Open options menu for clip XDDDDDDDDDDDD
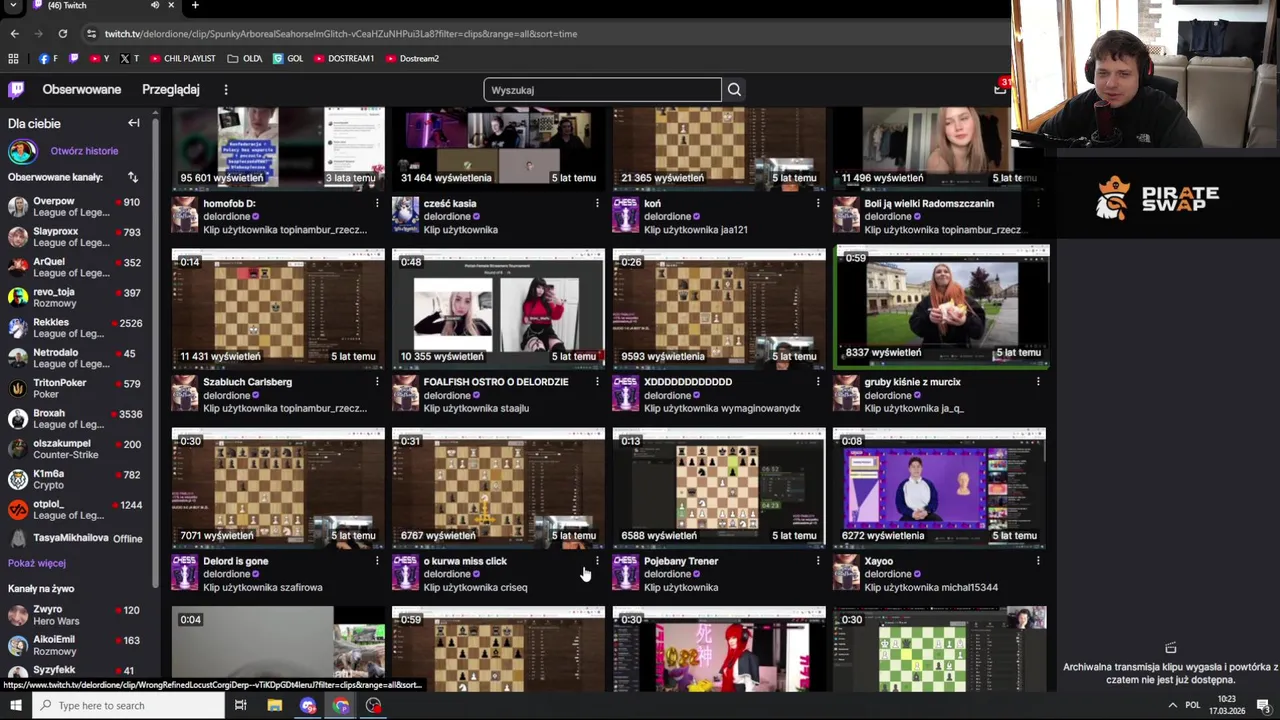 click(818, 382)
